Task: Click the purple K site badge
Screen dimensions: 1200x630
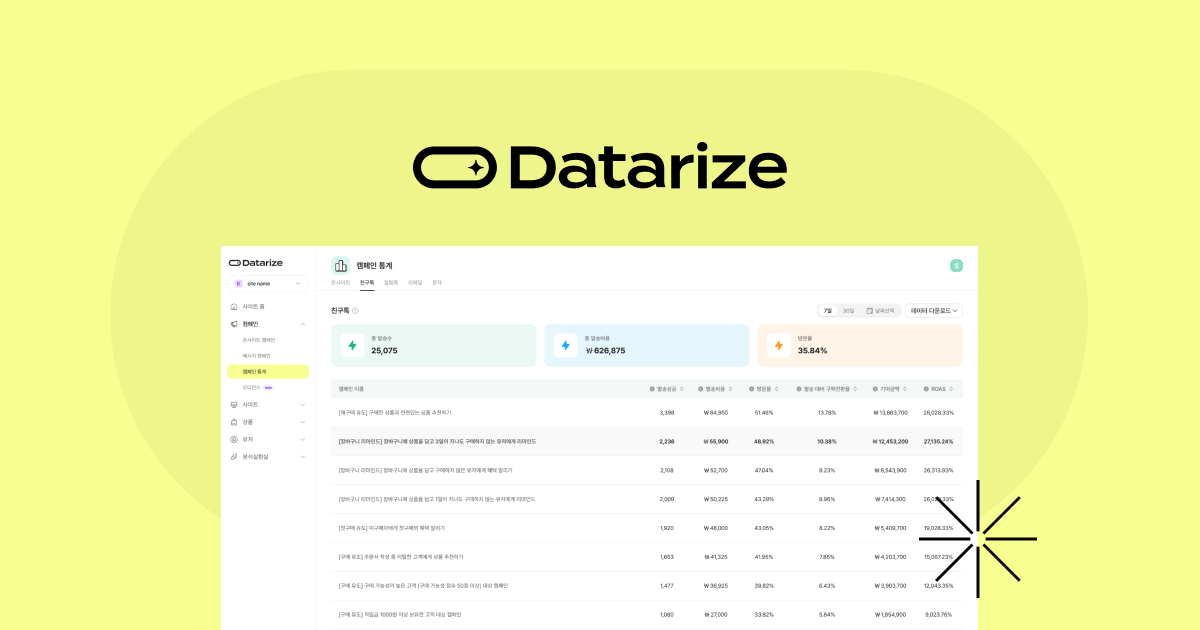Action: click(238, 284)
